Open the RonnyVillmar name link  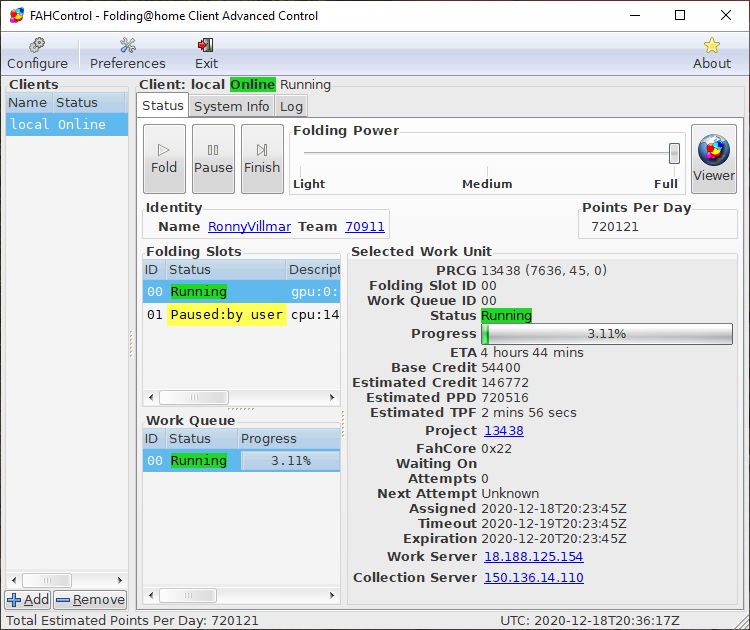(x=249, y=226)
